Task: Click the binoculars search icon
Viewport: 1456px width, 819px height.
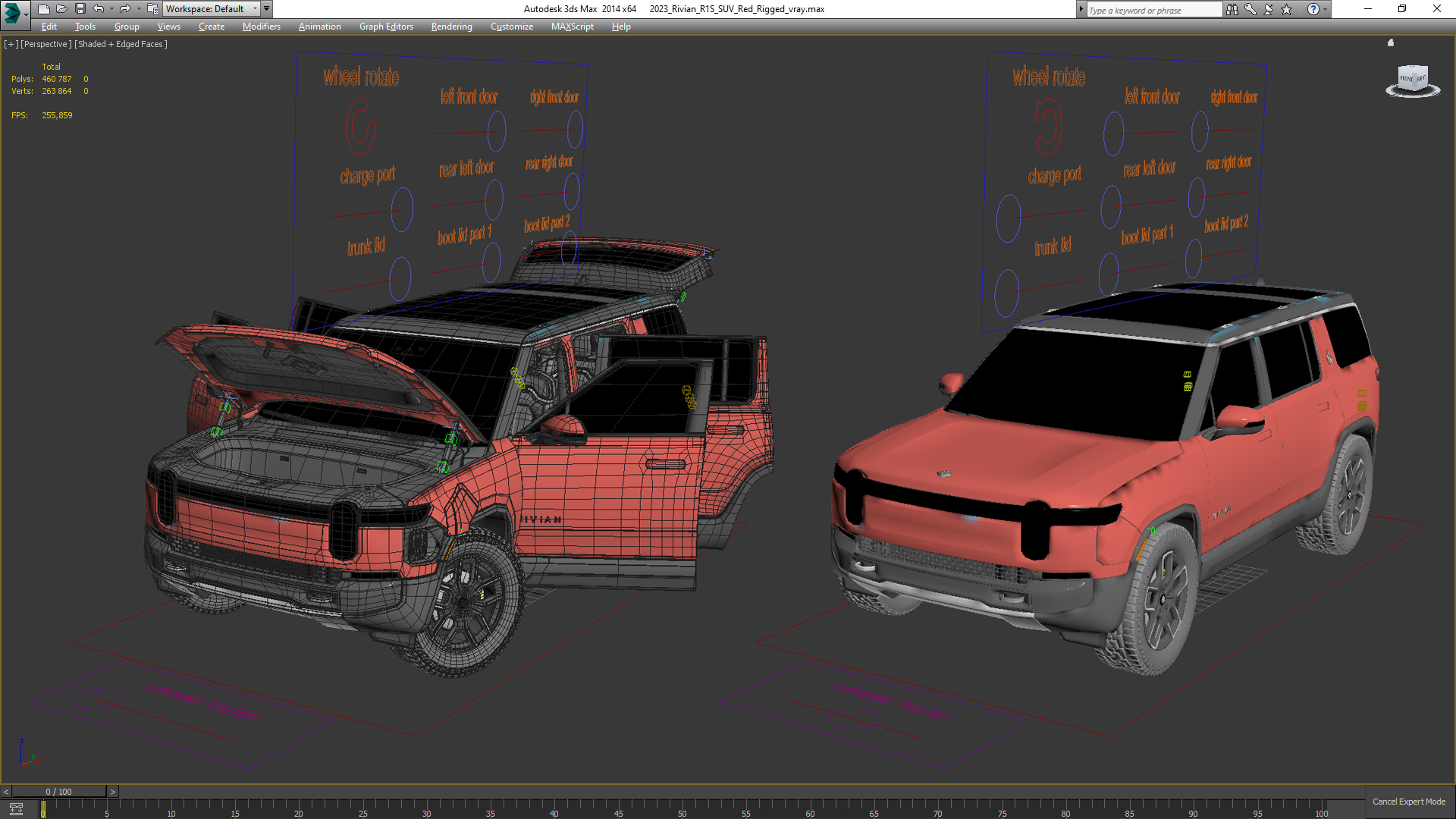Action: (x=1232, y=9)
